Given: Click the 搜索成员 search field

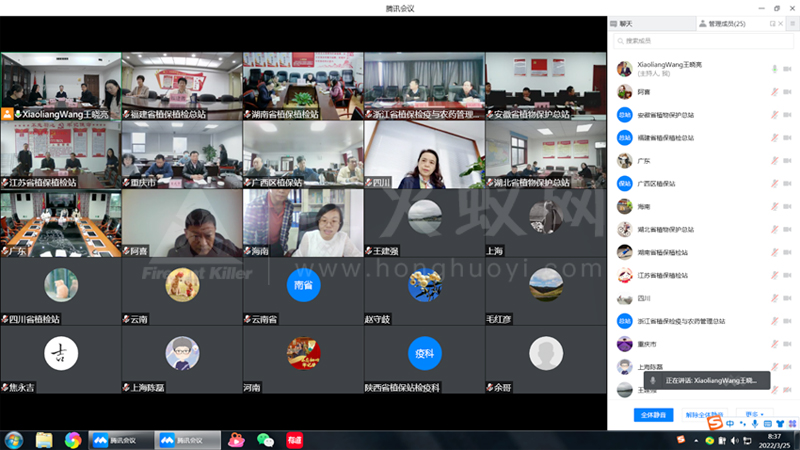Looking at the screenshot, I should pos(700,41).
